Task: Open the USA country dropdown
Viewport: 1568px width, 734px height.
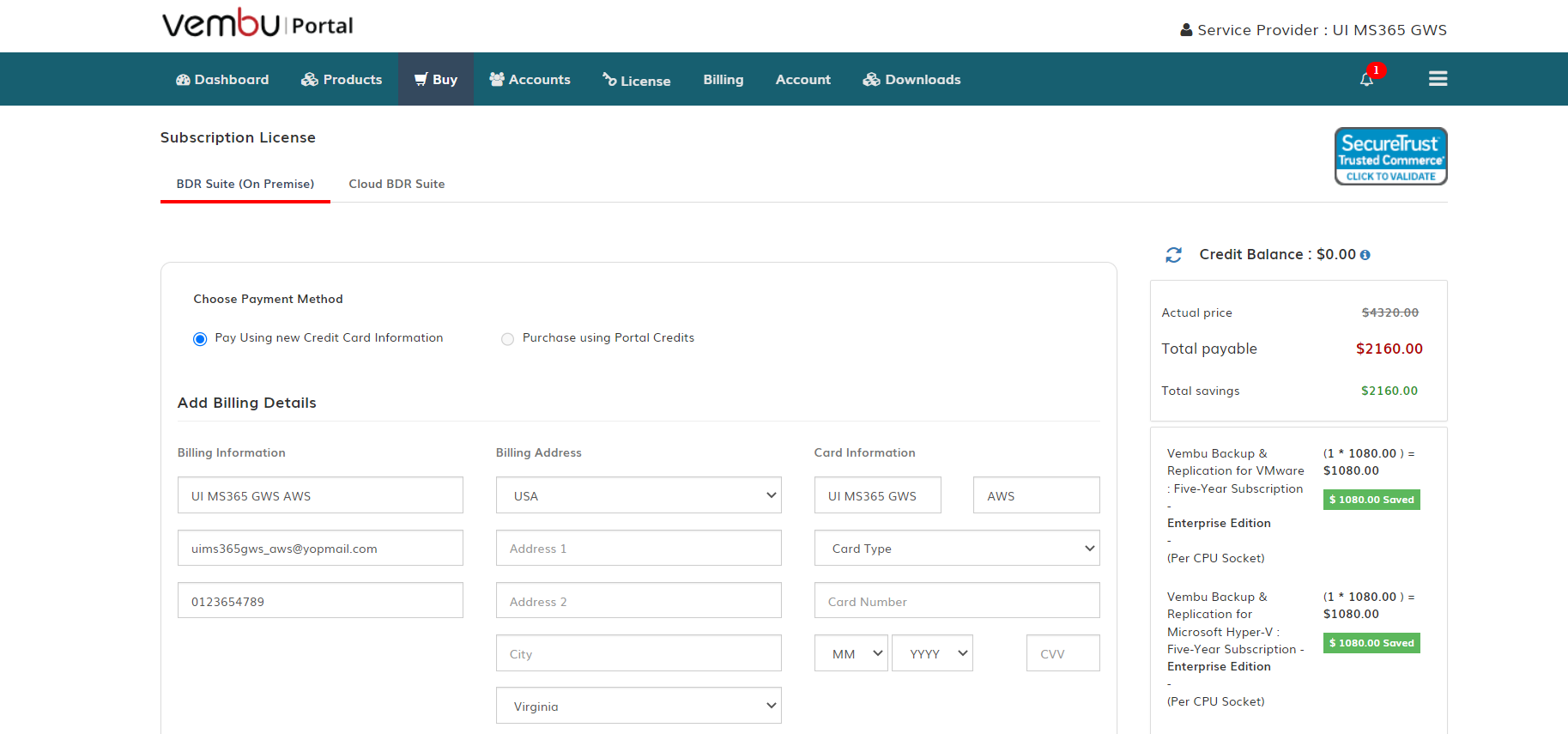Action: [639, 495]
